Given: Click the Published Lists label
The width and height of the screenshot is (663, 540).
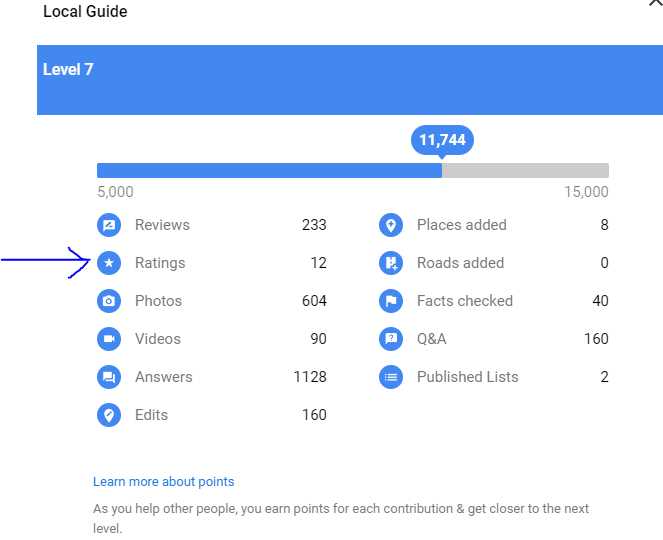Looking at the screenshot, I should pos(467,377).
